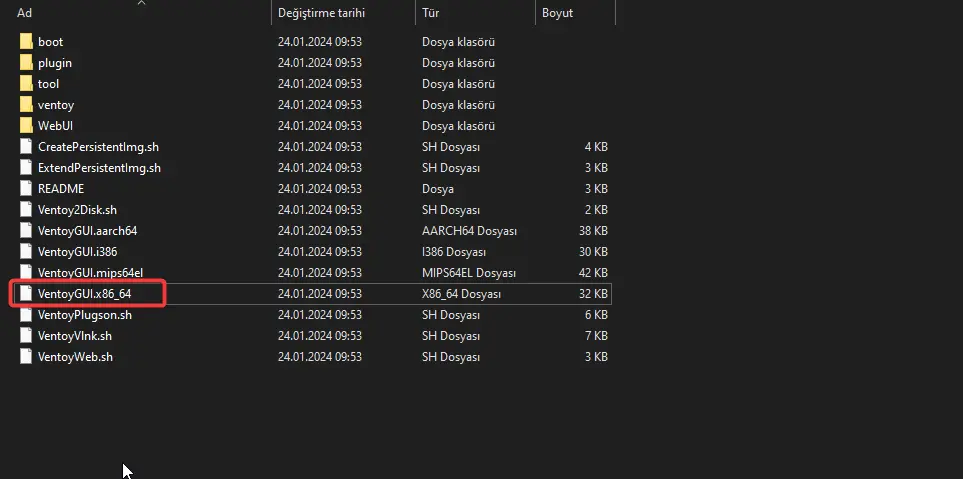Select the VentoyGUI.aarch64 file name

pos(87,231)
